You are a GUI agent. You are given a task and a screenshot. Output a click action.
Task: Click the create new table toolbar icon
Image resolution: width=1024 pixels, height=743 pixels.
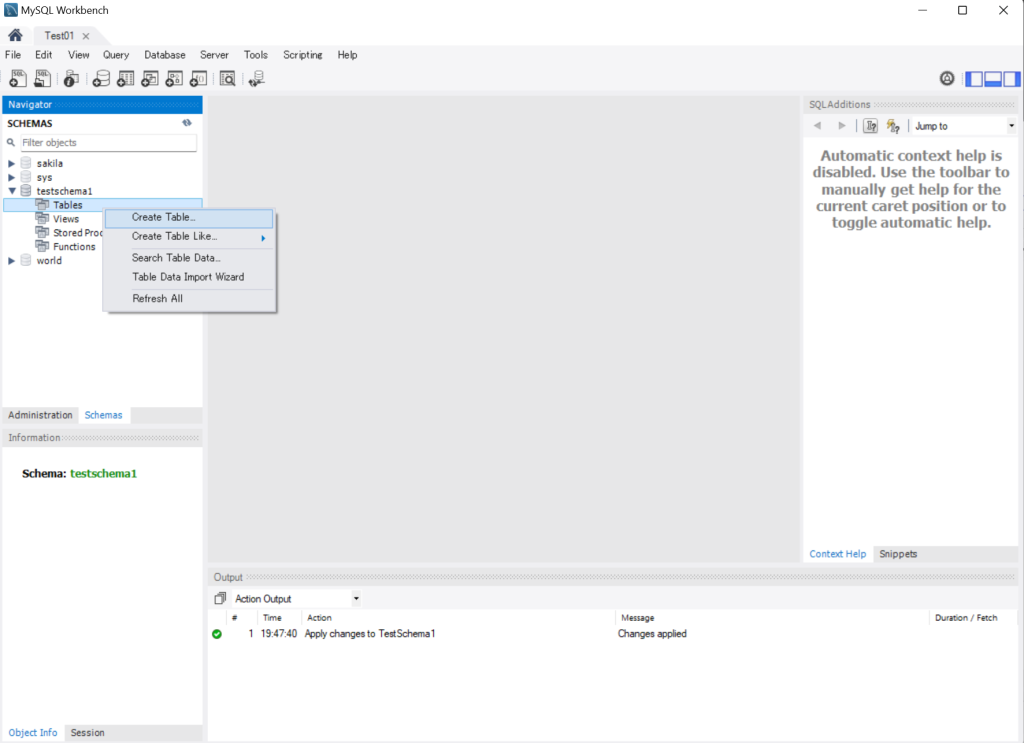125,79
